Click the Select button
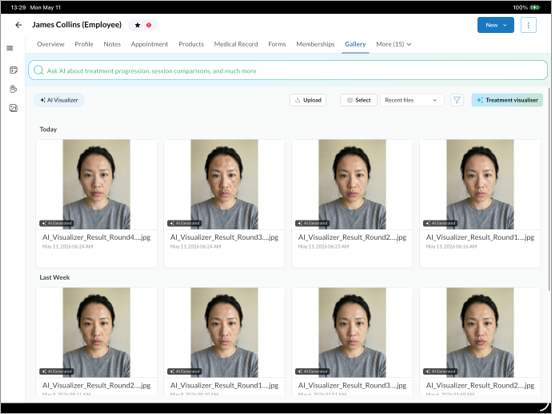Viewport: 552px width, 414px height. 358,100
